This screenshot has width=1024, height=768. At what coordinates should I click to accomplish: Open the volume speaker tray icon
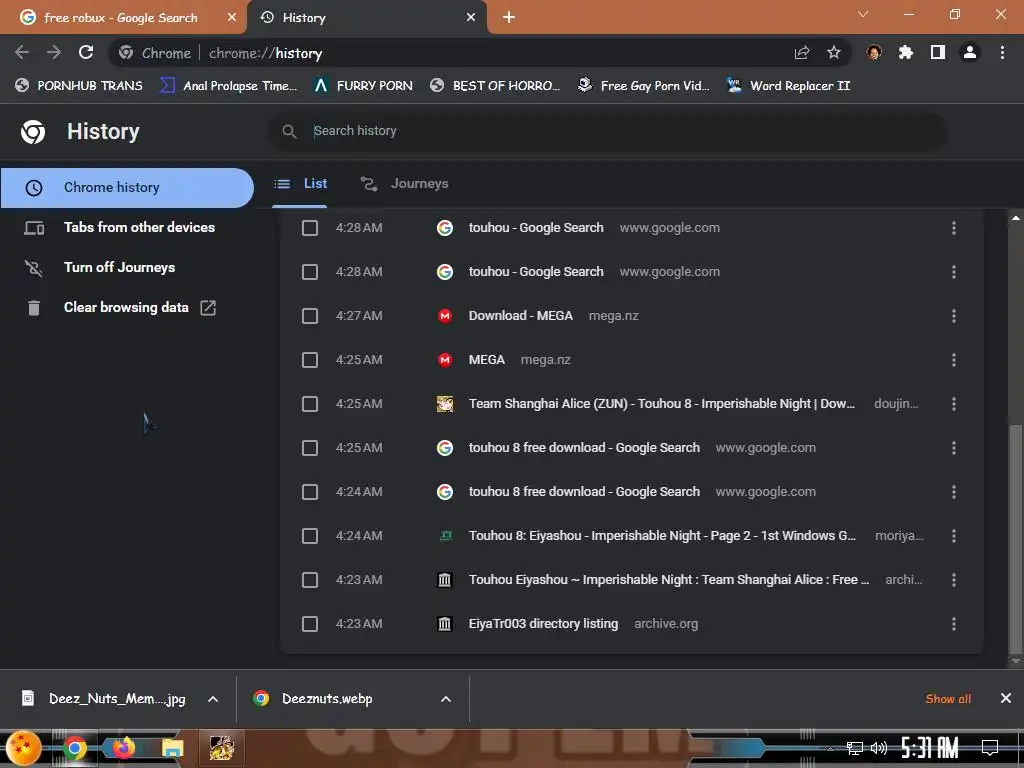pyautogui.click(x=879, y=748)
